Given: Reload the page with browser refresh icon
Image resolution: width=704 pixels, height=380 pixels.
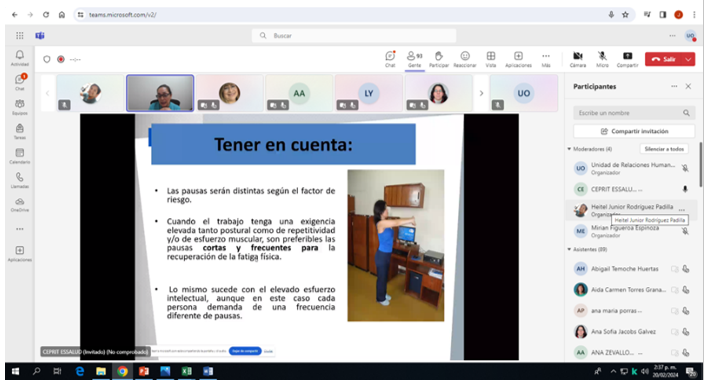Looking at the screenshot, I should coord(46,15).
